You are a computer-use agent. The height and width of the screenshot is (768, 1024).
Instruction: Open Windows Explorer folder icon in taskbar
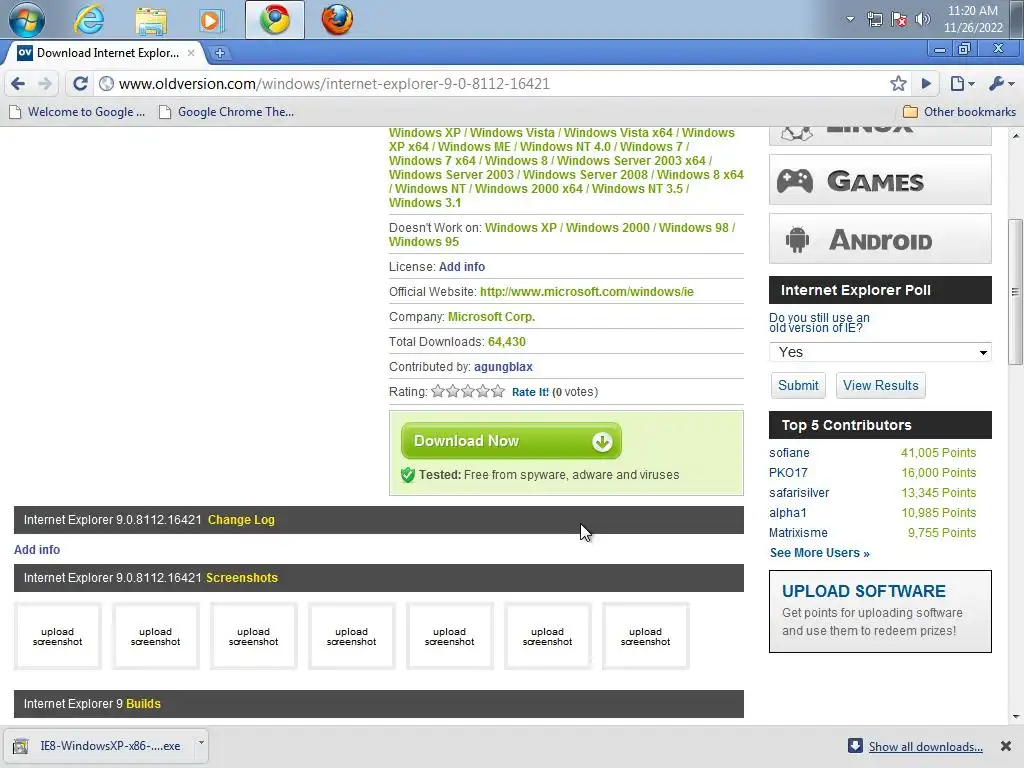pyautogui.click(x=151, y=20)
